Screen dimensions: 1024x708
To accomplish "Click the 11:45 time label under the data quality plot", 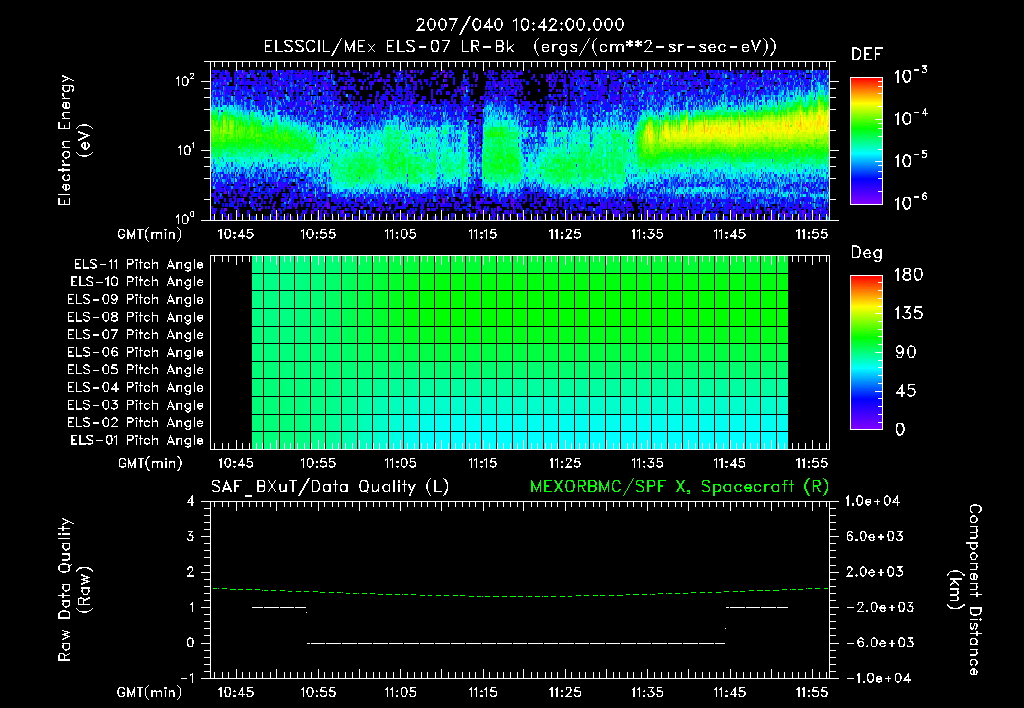I will click(729, 692).
